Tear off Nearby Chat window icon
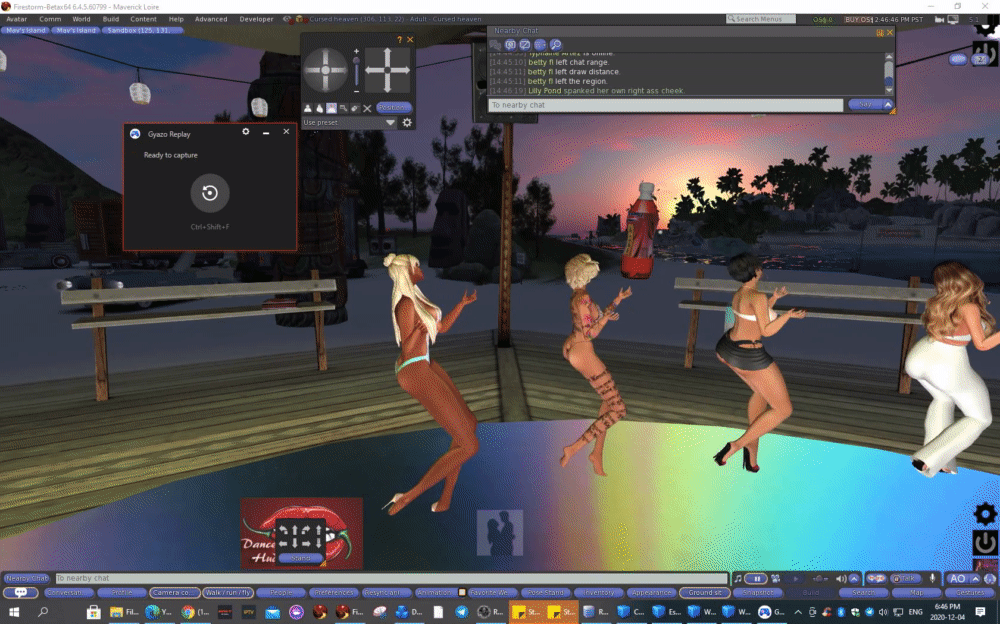The image size is (1000, 624). coord(880,33)
